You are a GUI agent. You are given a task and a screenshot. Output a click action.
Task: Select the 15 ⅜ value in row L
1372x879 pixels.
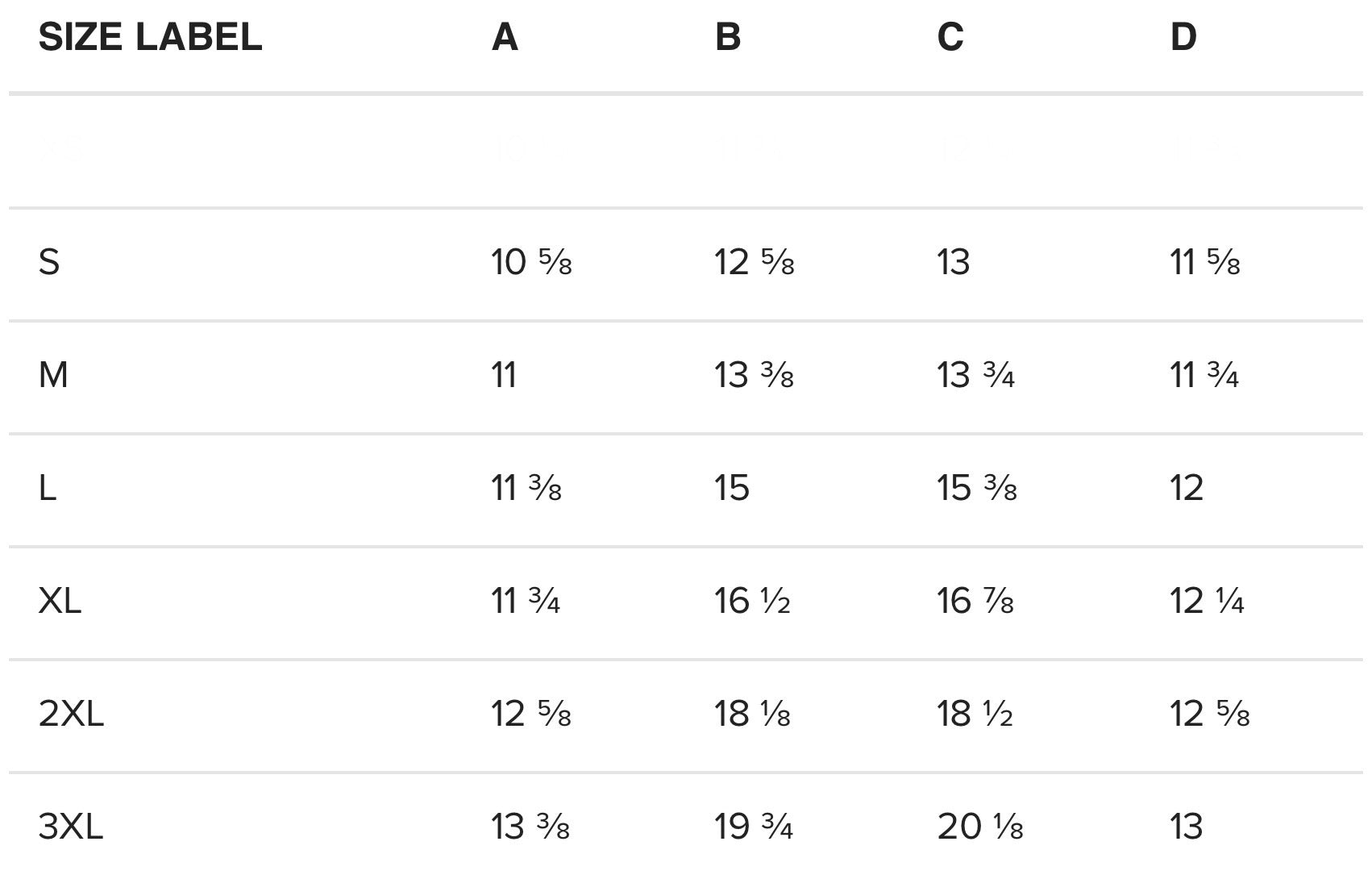[x=976, y=488]
